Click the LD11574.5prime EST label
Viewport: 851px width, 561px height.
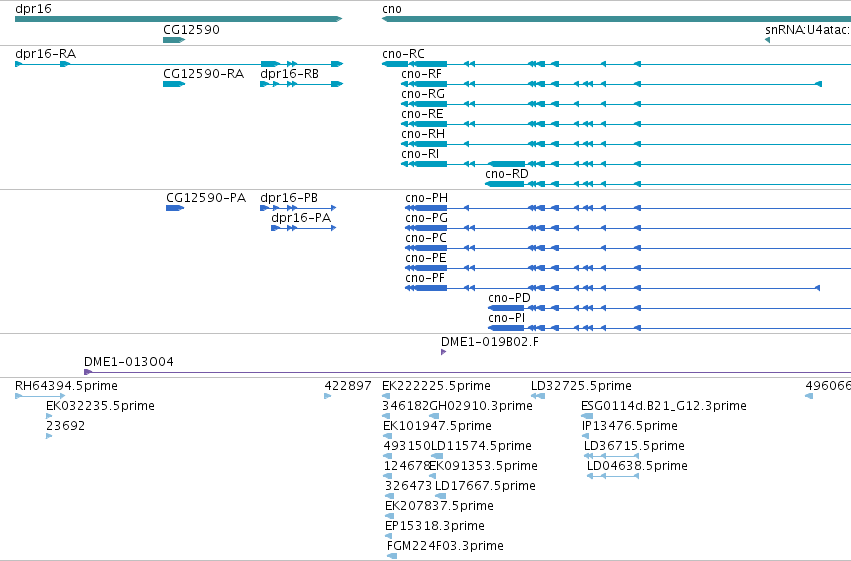pos(481,446)
